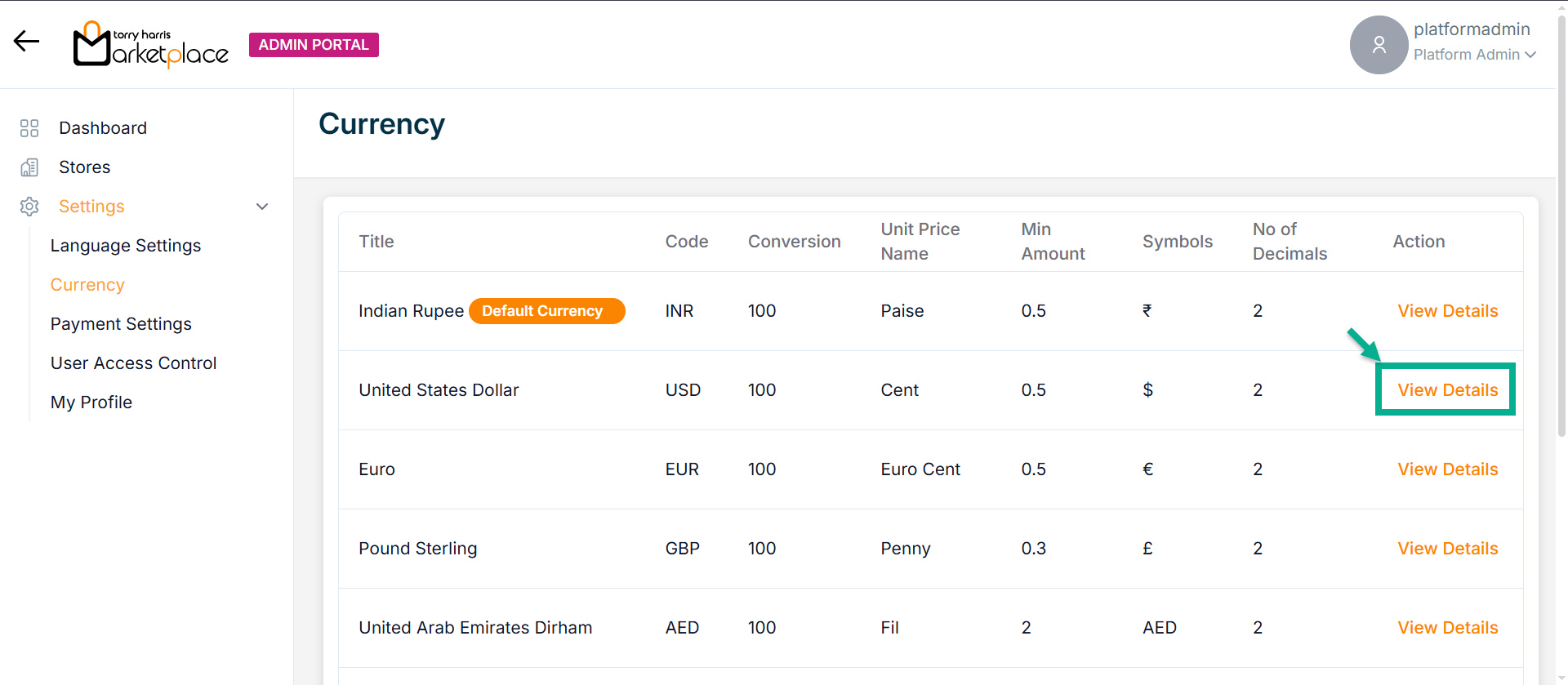Collapse the Settings menu chevron
The image size is (1568, 685).
[262, 207]
